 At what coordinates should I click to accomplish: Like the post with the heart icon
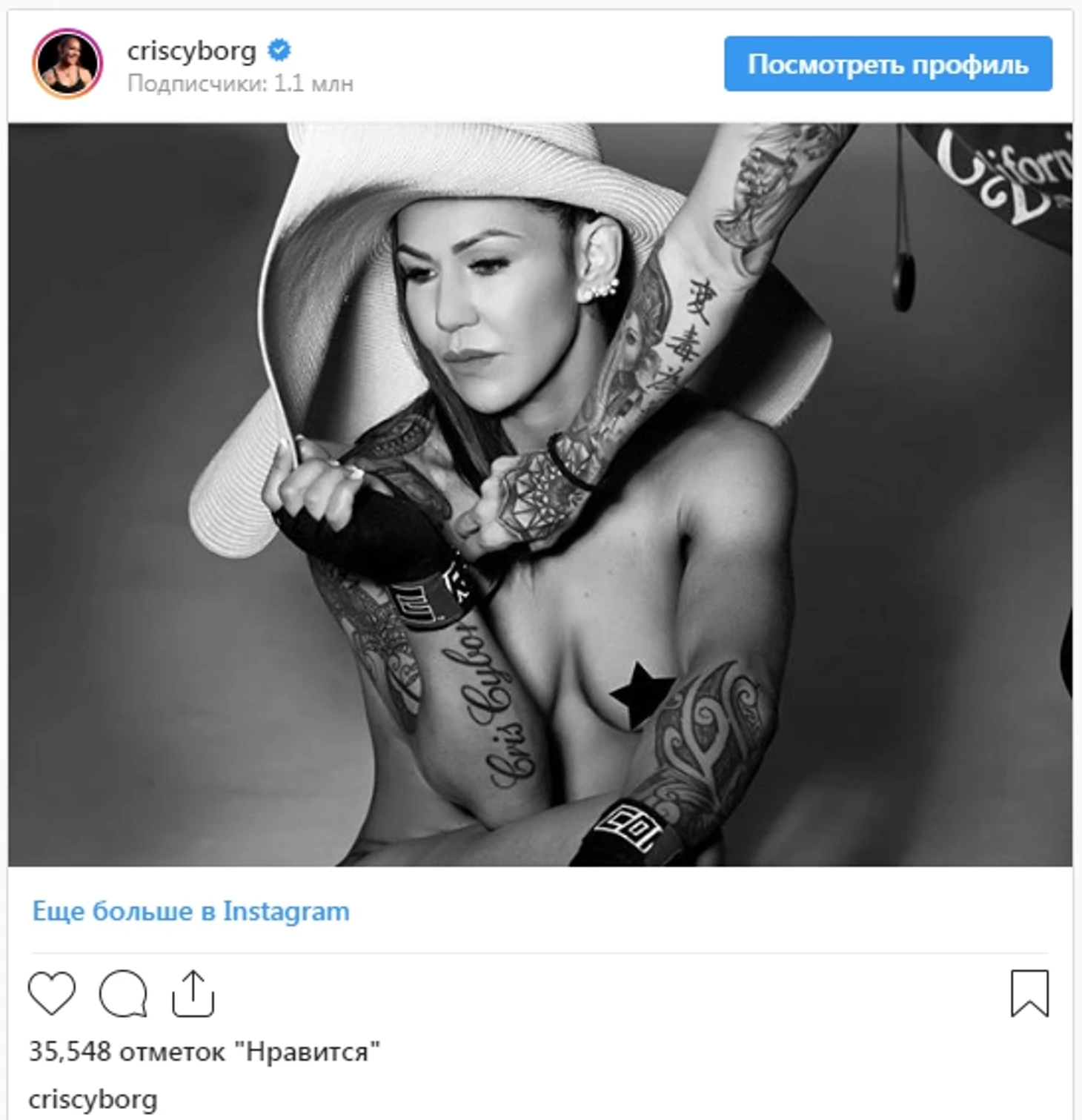(x=52, y=993)
